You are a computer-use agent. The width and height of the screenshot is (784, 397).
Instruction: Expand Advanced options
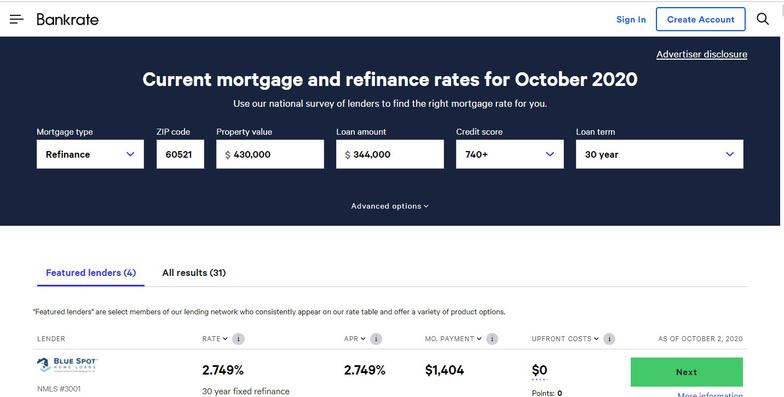coord(390,206)
